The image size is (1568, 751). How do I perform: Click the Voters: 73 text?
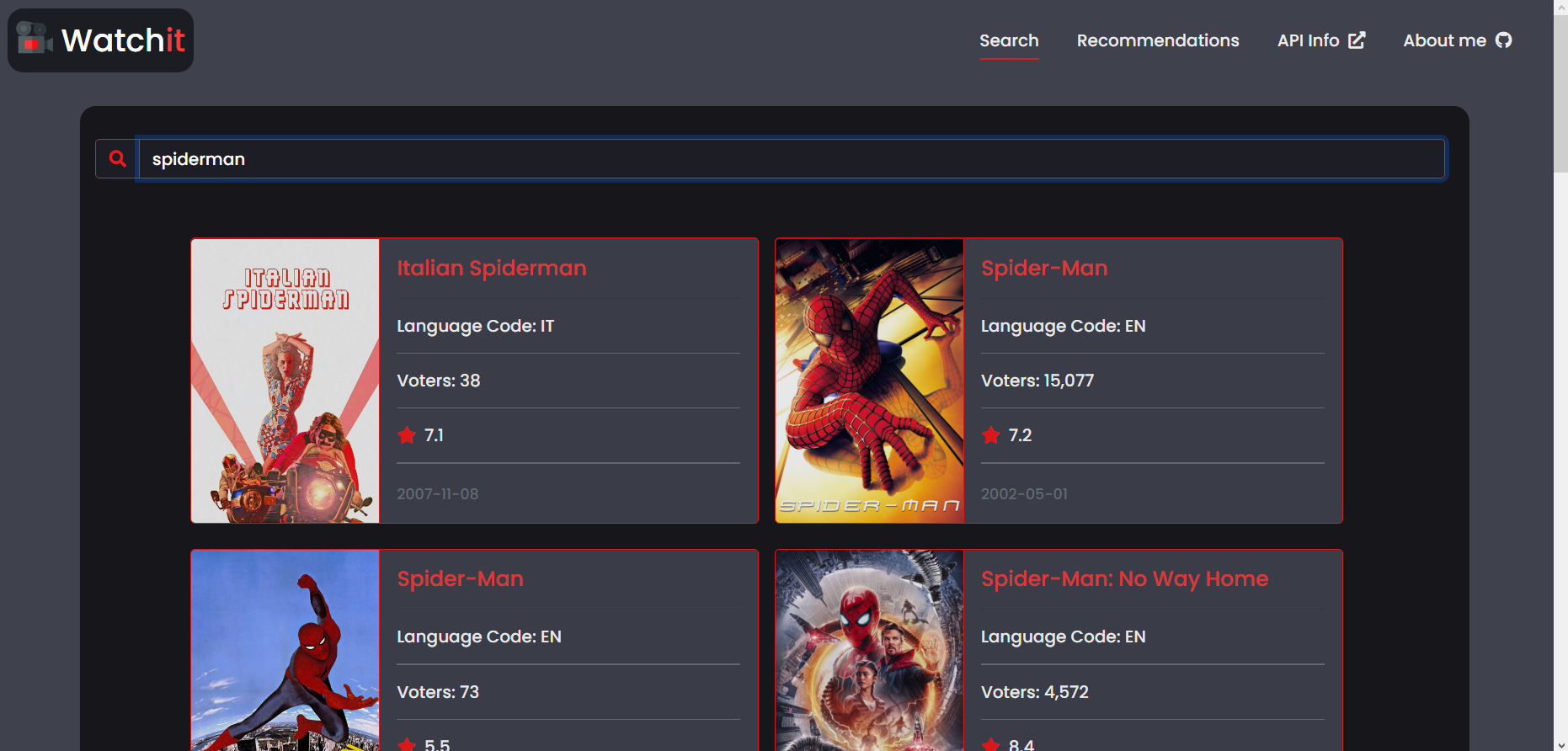[438, 692]
